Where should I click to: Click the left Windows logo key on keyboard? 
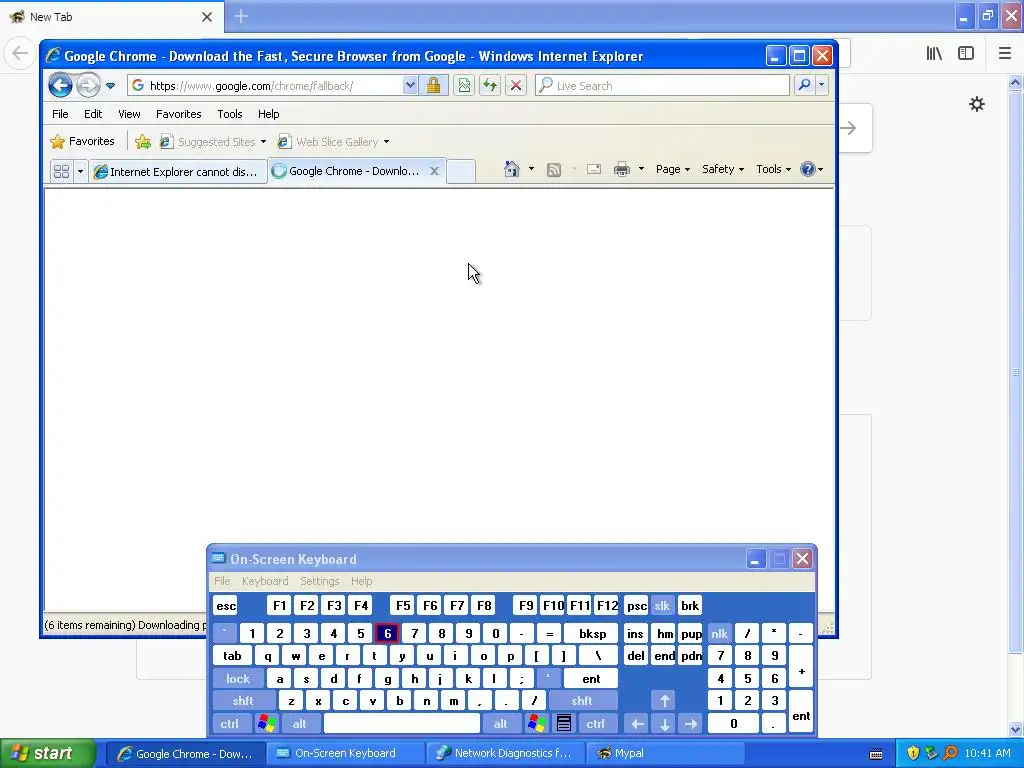pyautogui.click(x=266, y=723)
